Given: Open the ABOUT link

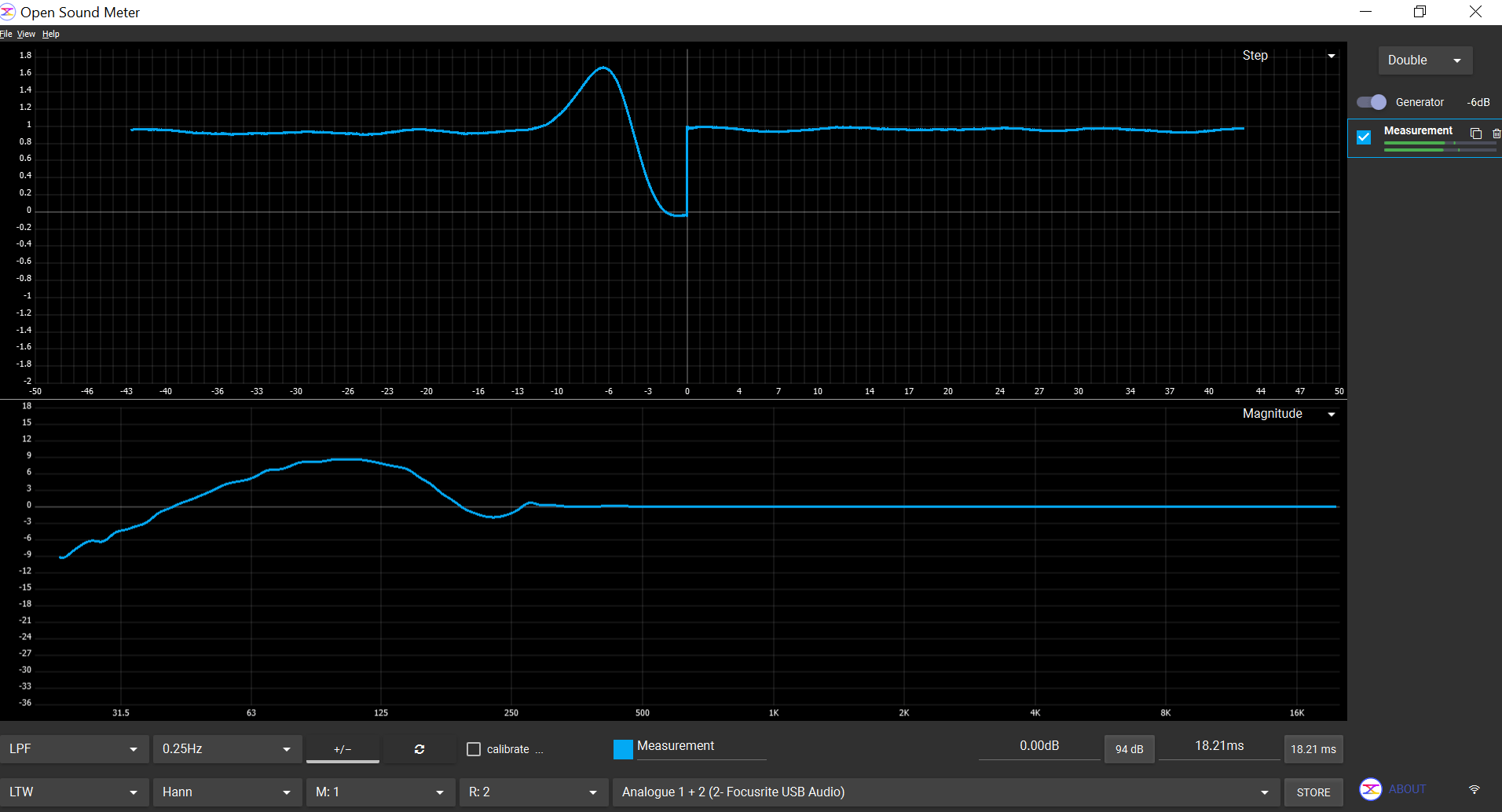Looking at the screenshot, I should [1407, 789].
